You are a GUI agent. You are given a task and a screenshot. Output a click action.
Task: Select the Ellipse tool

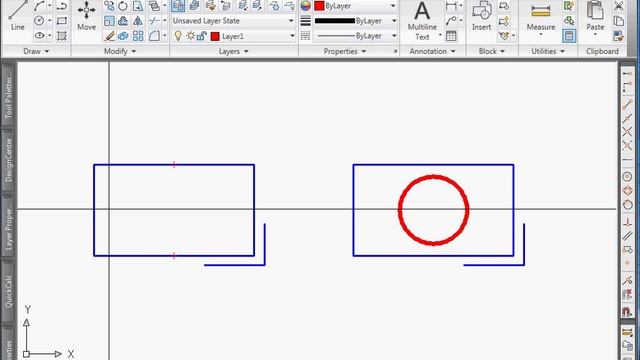pyautogui.click(x=39, y=36)
